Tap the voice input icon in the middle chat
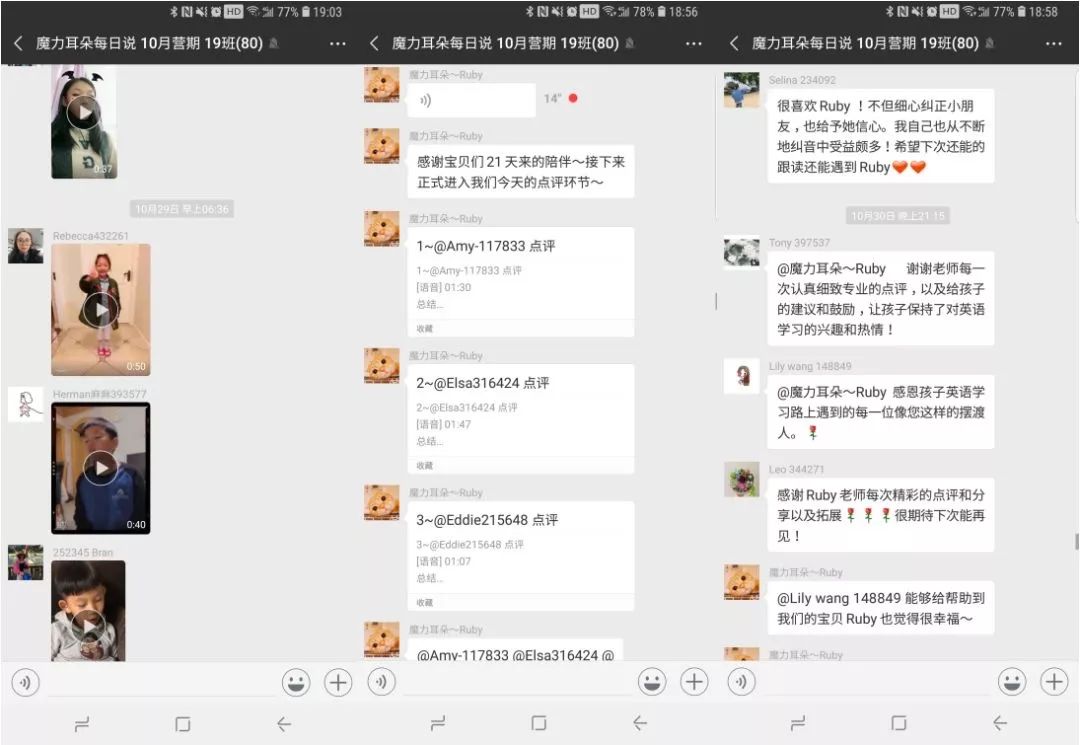This screenshot has width=1080, height=745. point(381,681)
